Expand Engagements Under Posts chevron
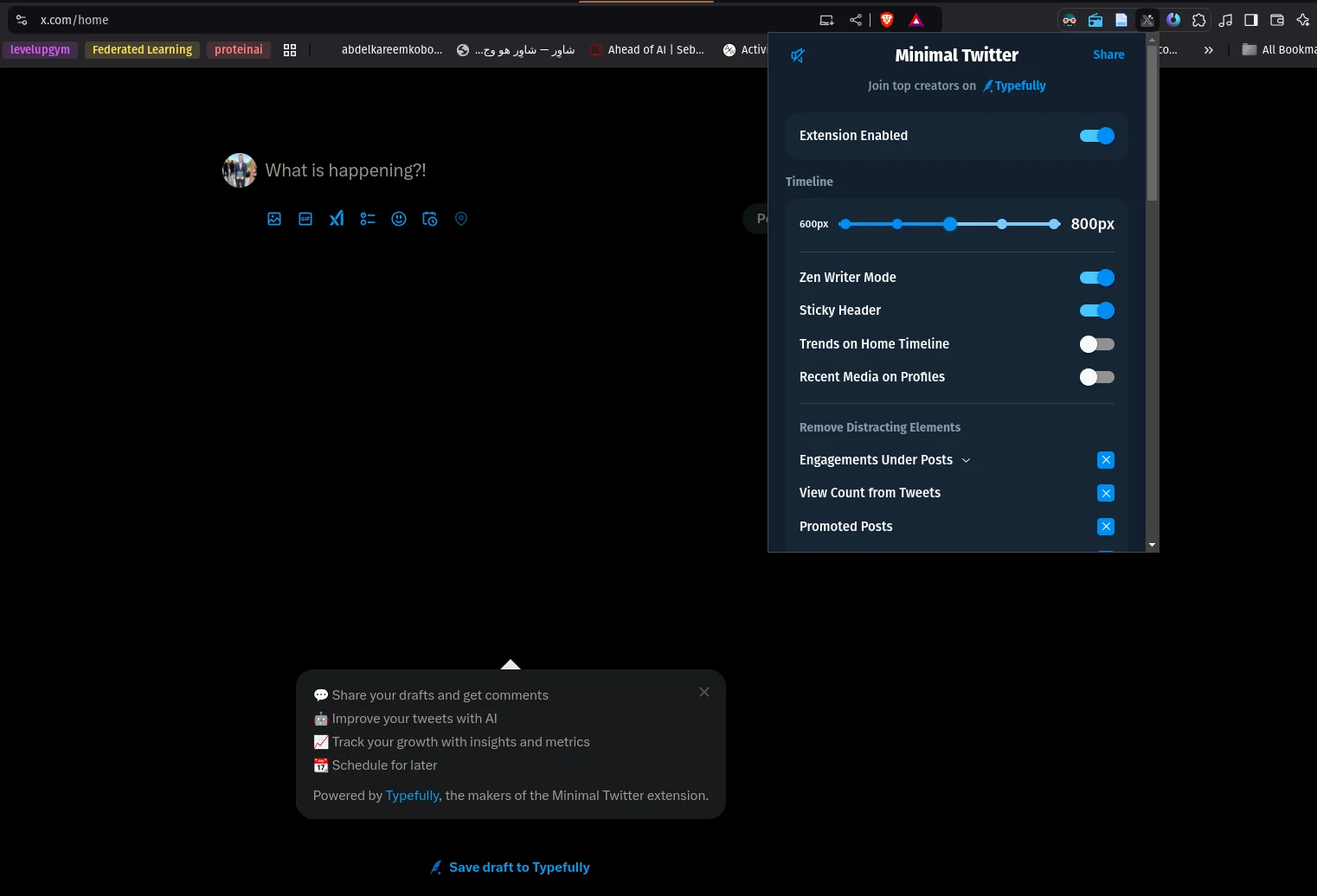The height and width of the screenshot is (896, 1317). (x=966, y=460)
